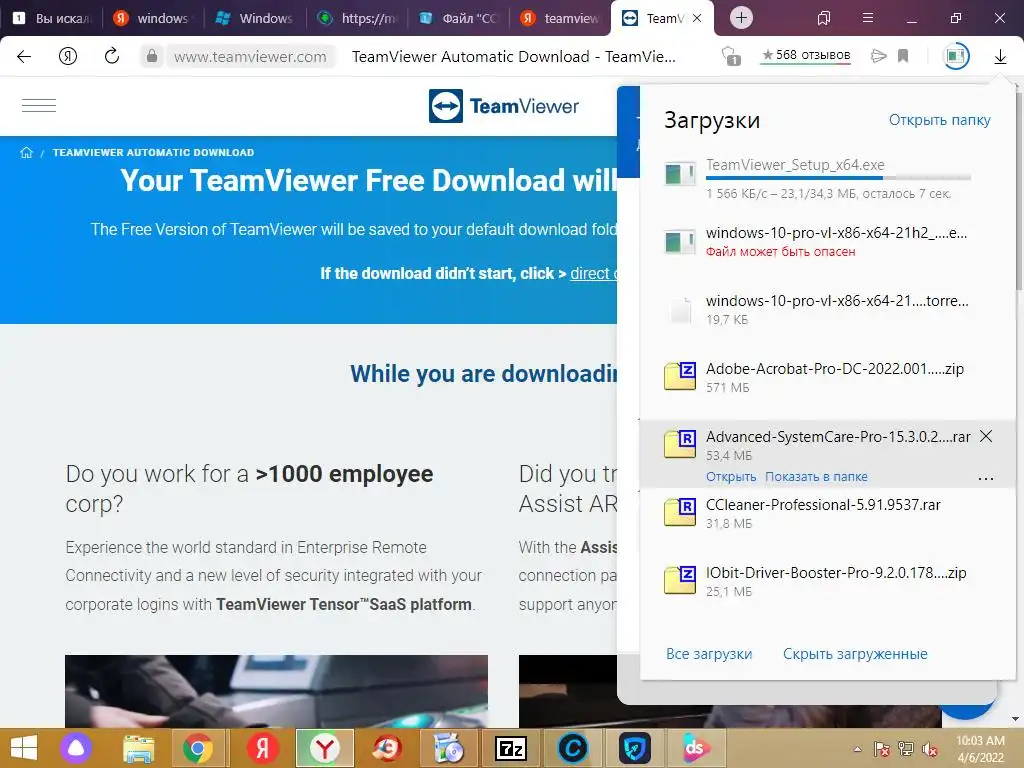The height and width of the screenshot is (768, 1024).
Task: Switch to the 'Файл CC' tab
Action: (x=459, y=18)
